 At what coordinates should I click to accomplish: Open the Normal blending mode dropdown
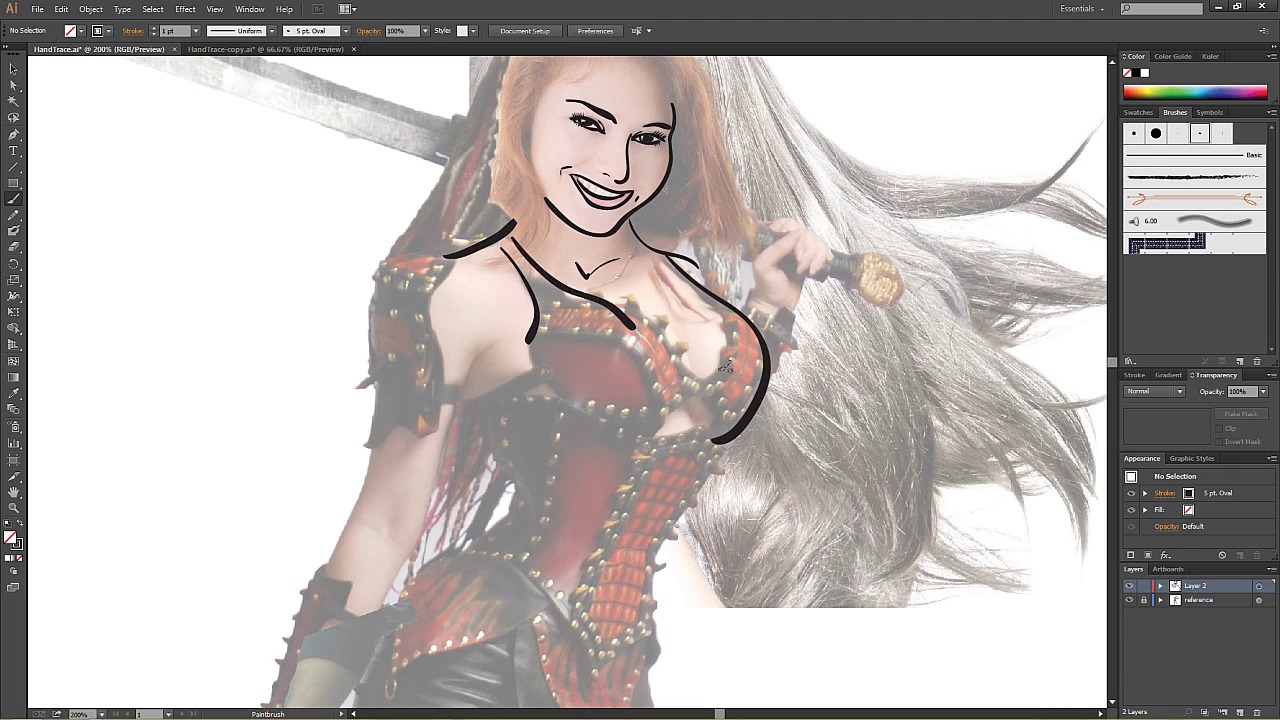[x=1154, y=392]
